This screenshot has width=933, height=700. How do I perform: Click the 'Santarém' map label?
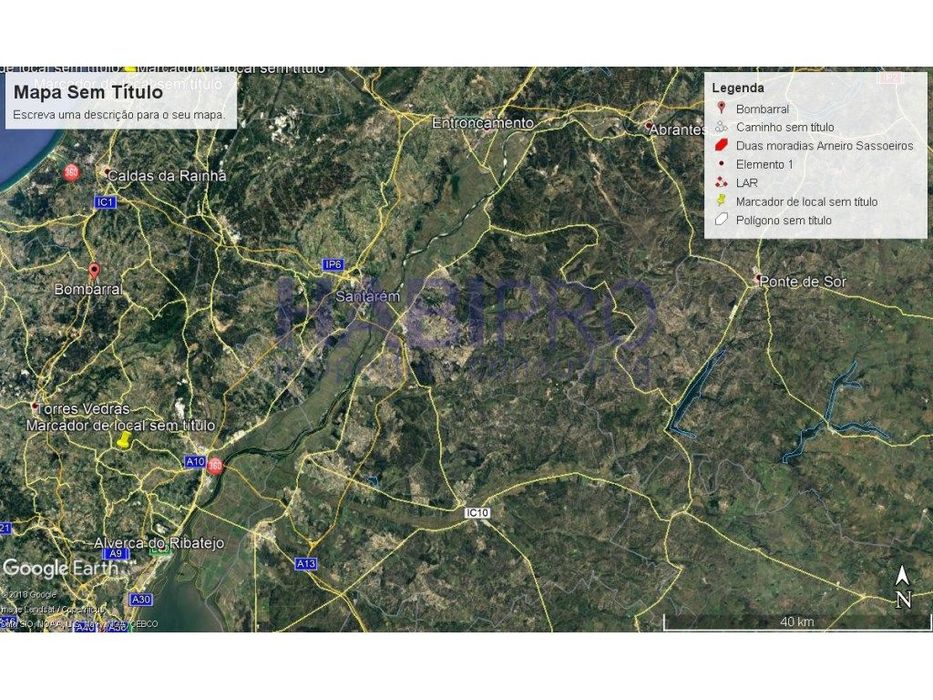click(368, 296)
